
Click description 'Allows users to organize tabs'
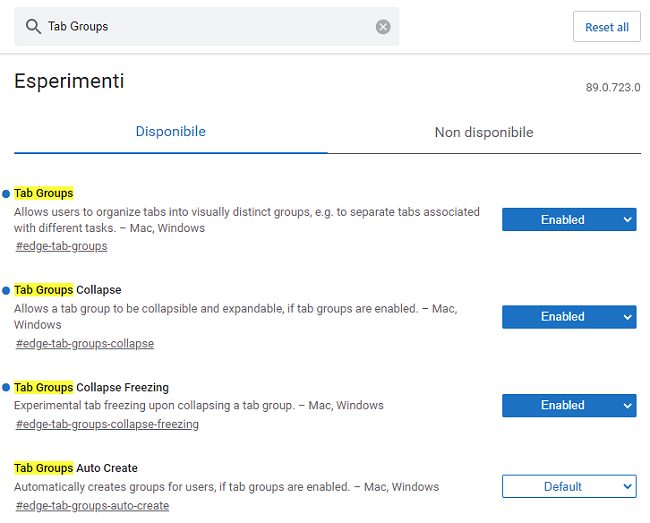click(247, 220)
